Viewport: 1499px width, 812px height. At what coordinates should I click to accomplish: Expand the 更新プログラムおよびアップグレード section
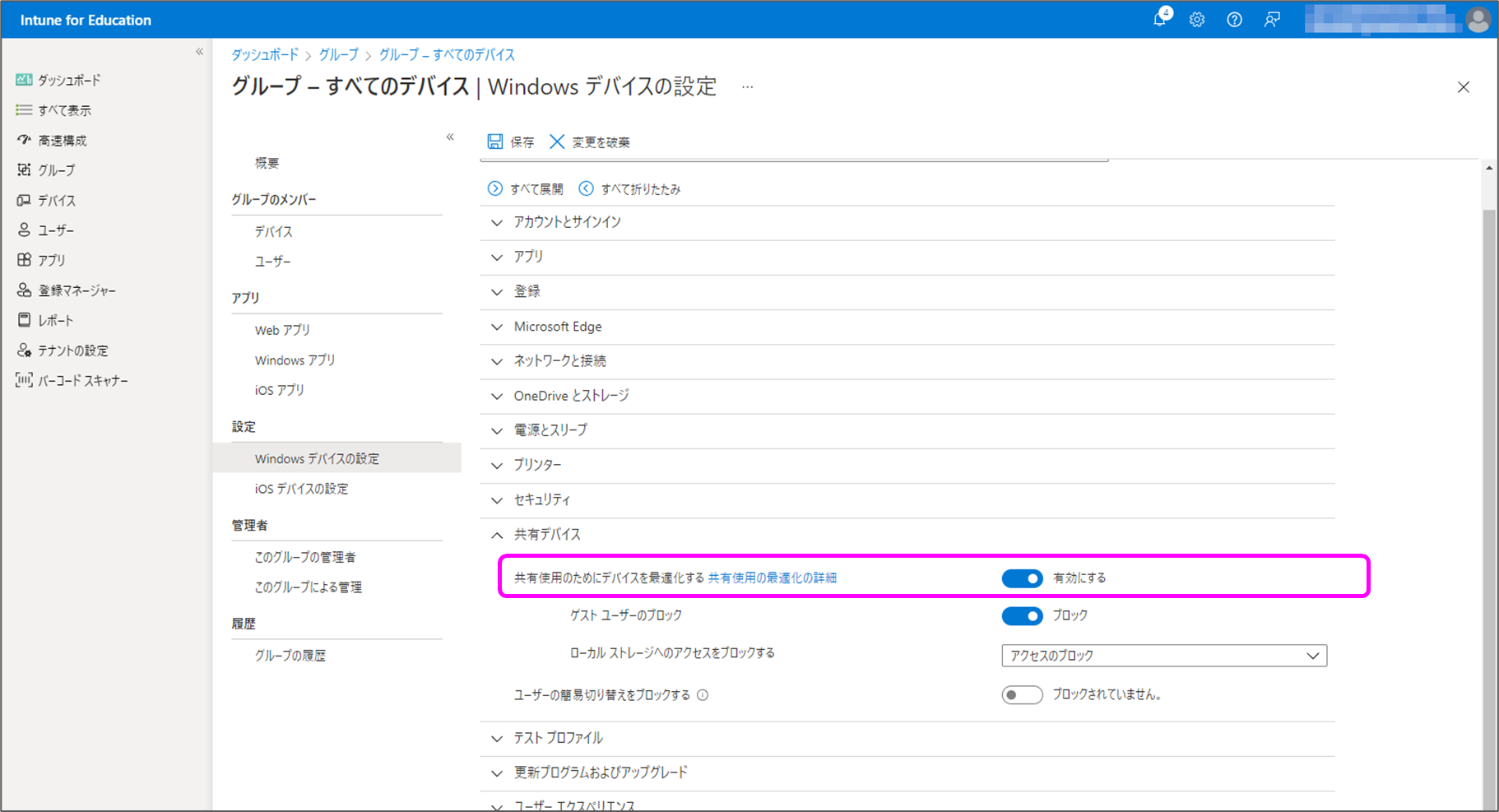[x=907, y=773]
